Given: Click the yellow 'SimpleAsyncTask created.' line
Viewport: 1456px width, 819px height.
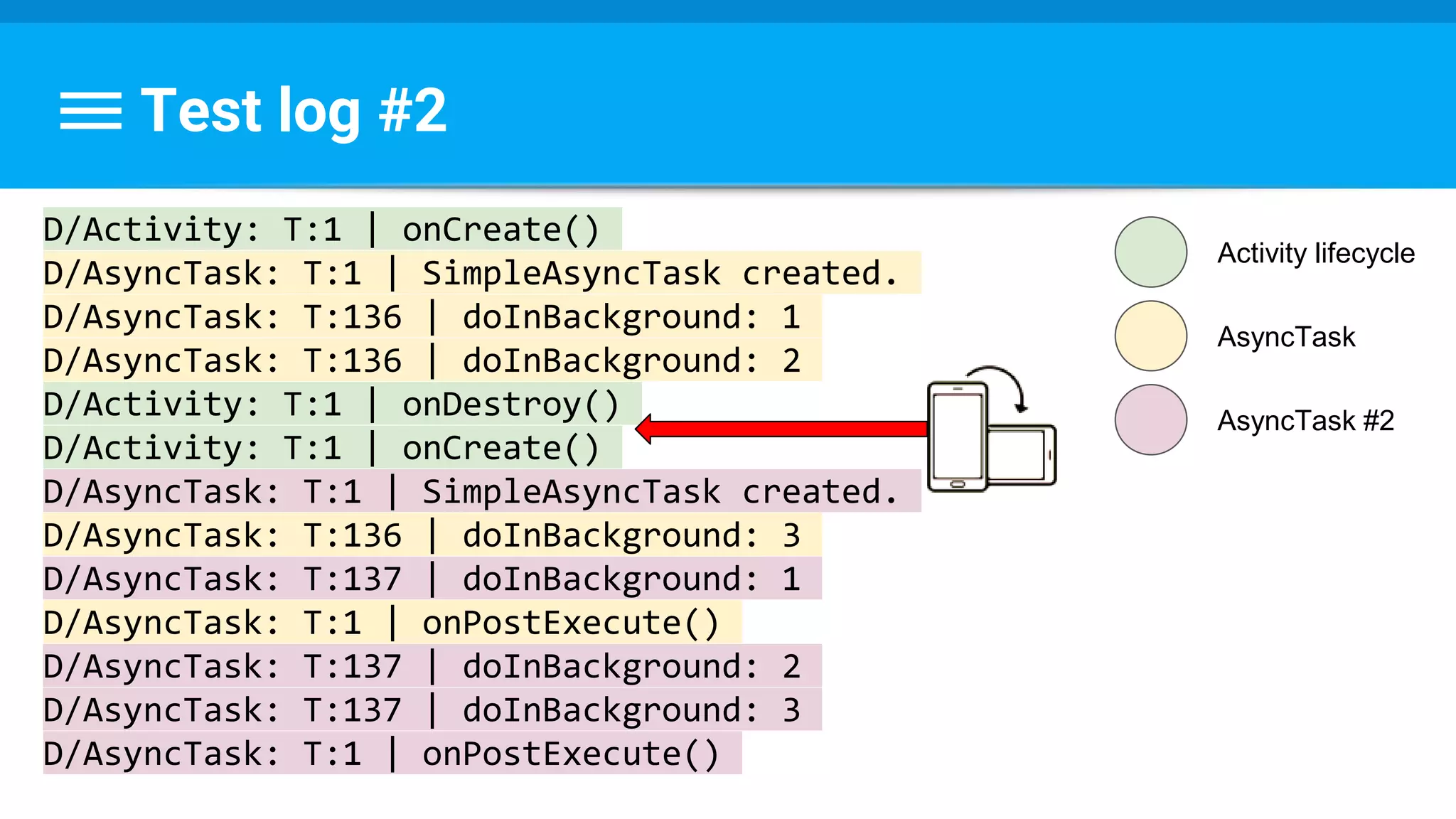Looking at the screenshot, I should [471, 274].
